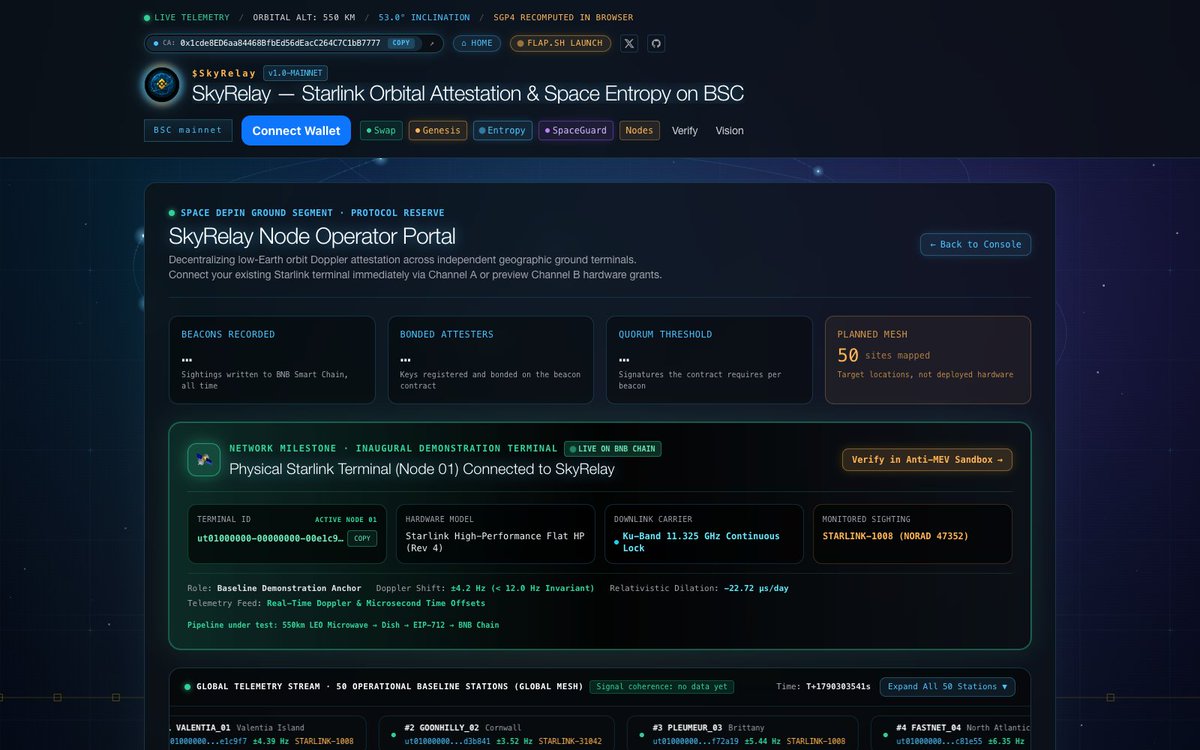
Task: Open the Vision page
Action: 729,130
